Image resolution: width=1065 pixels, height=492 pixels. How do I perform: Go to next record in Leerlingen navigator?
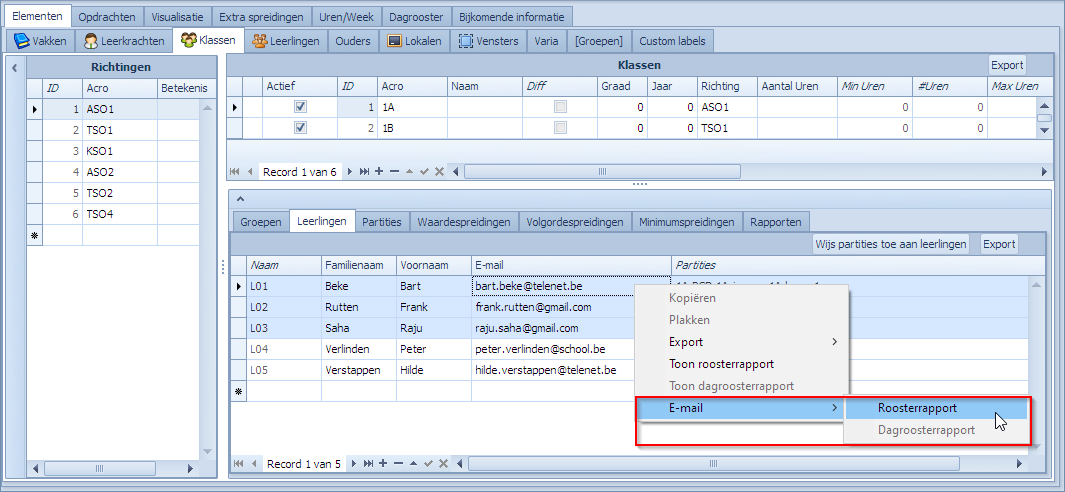[x=355, y=463]
